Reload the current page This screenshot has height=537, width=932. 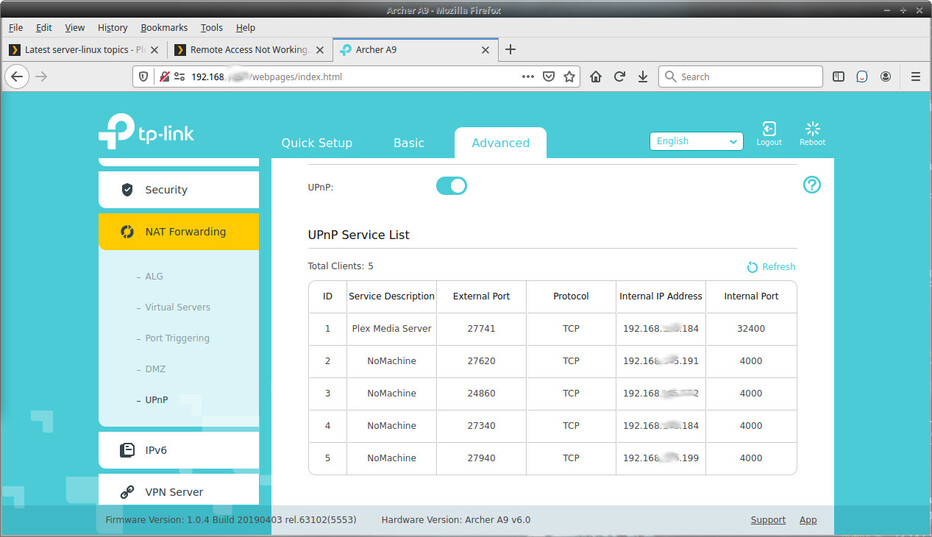click(619, 77)
